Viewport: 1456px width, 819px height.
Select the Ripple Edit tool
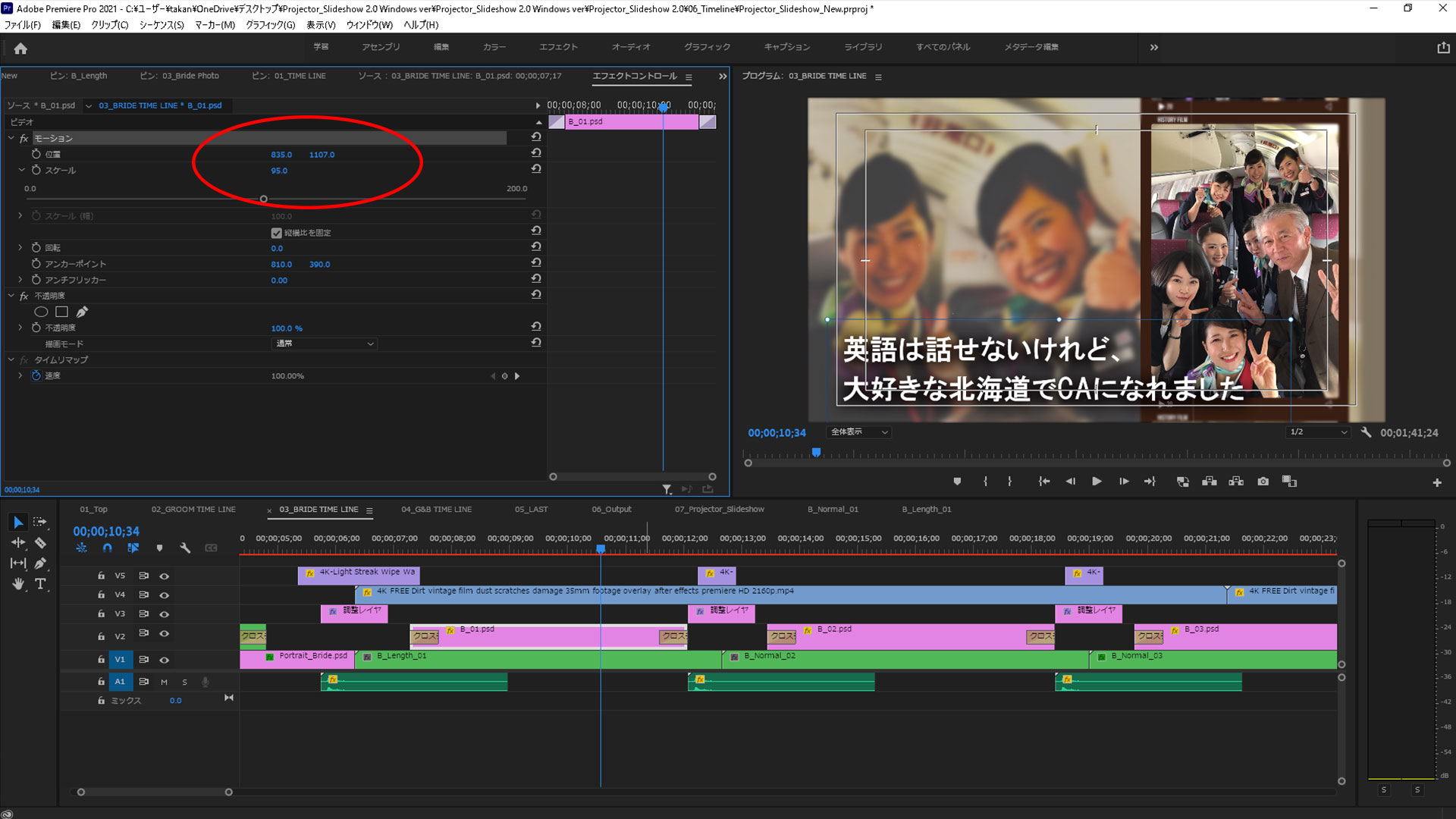coord(18,543)
